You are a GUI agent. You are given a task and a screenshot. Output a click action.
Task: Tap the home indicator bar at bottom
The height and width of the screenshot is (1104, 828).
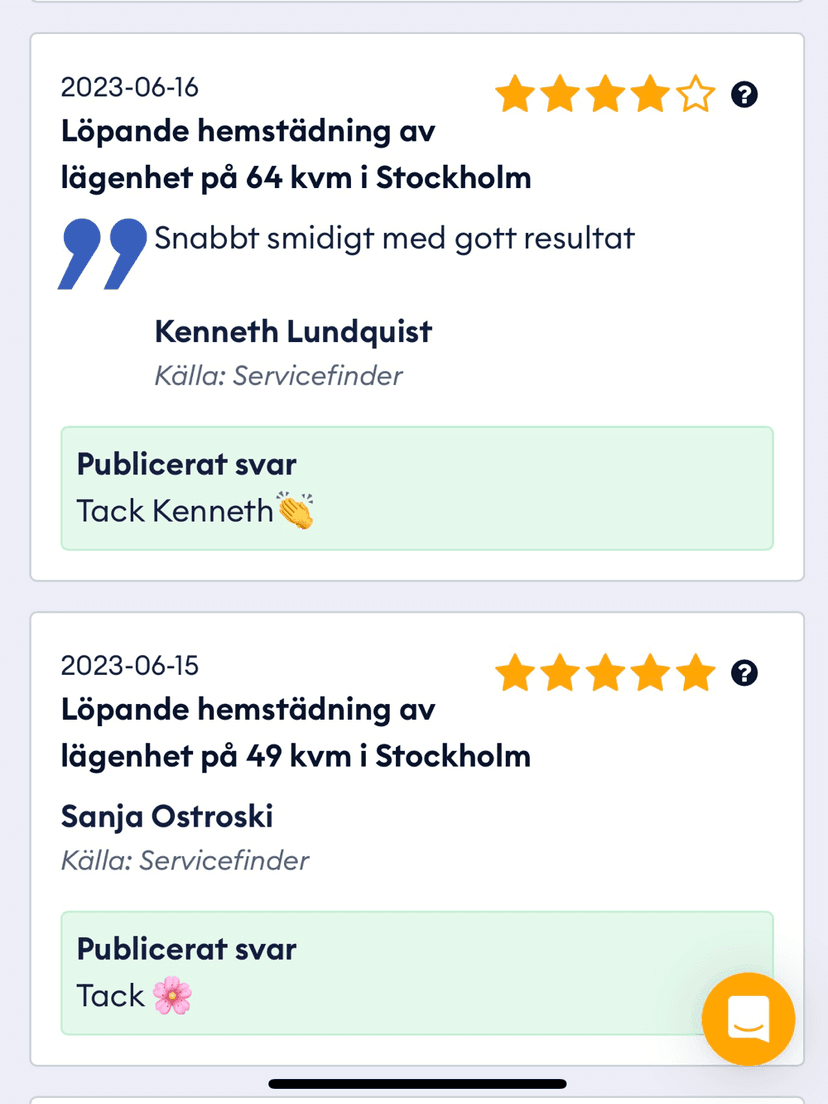point(418,1084)
